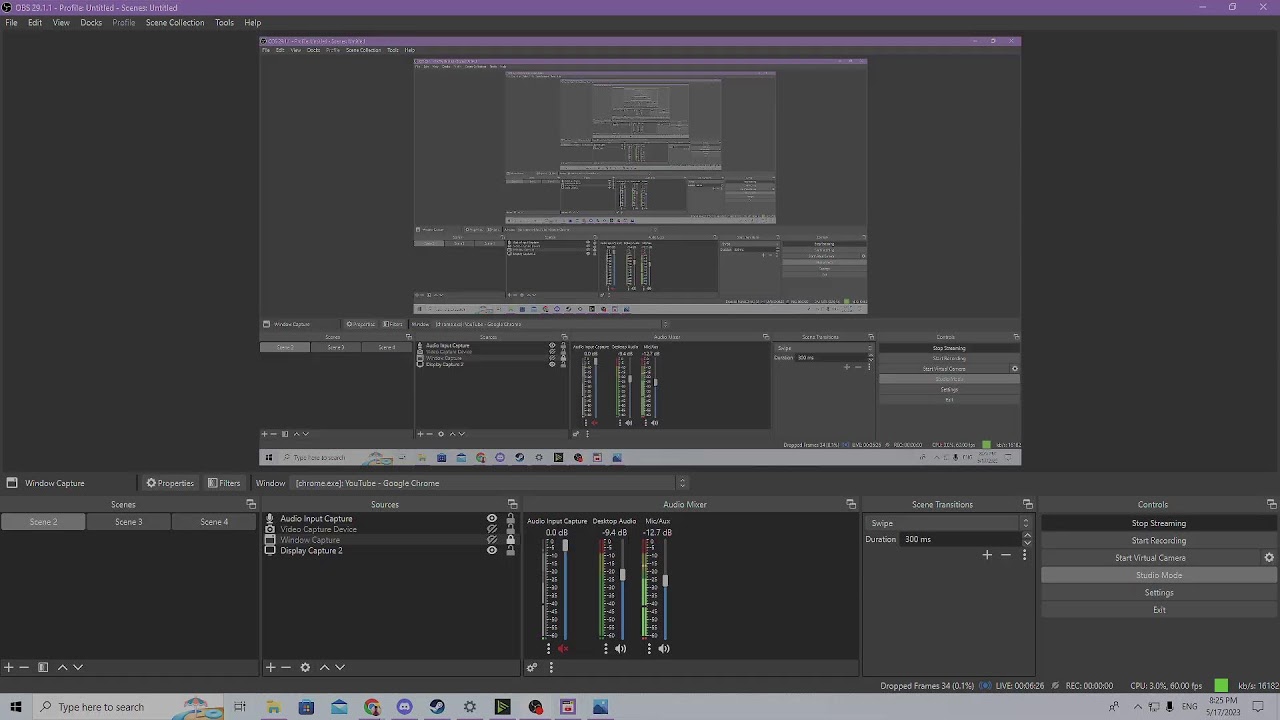
Task: Click Stop Streaming button
Action: [1158, 523]
